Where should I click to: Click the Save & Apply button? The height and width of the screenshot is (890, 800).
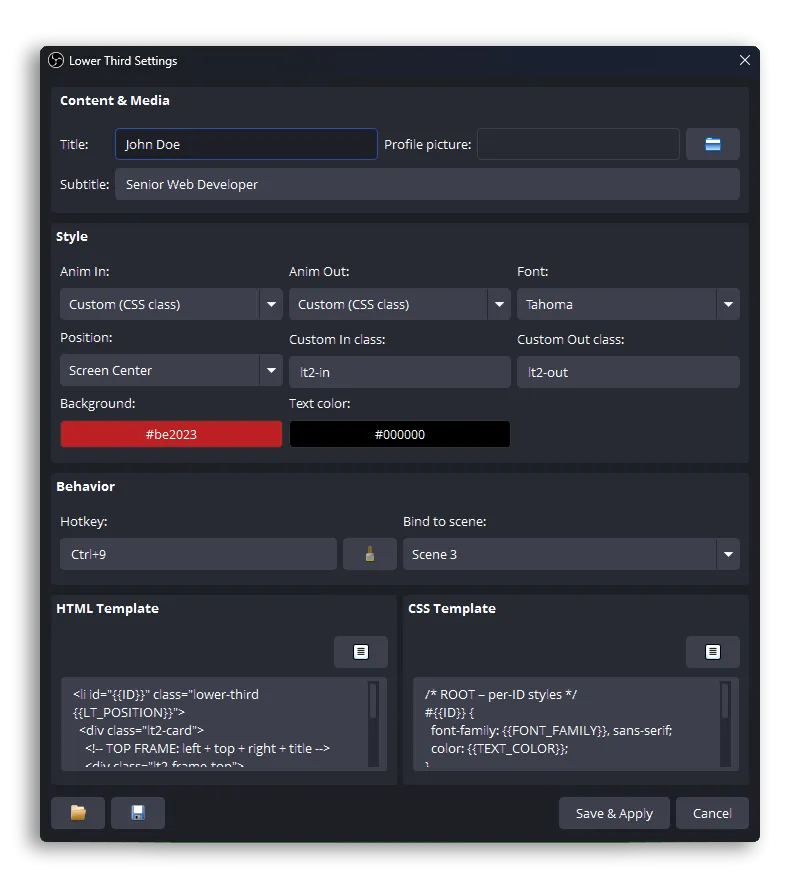(613, 813)
